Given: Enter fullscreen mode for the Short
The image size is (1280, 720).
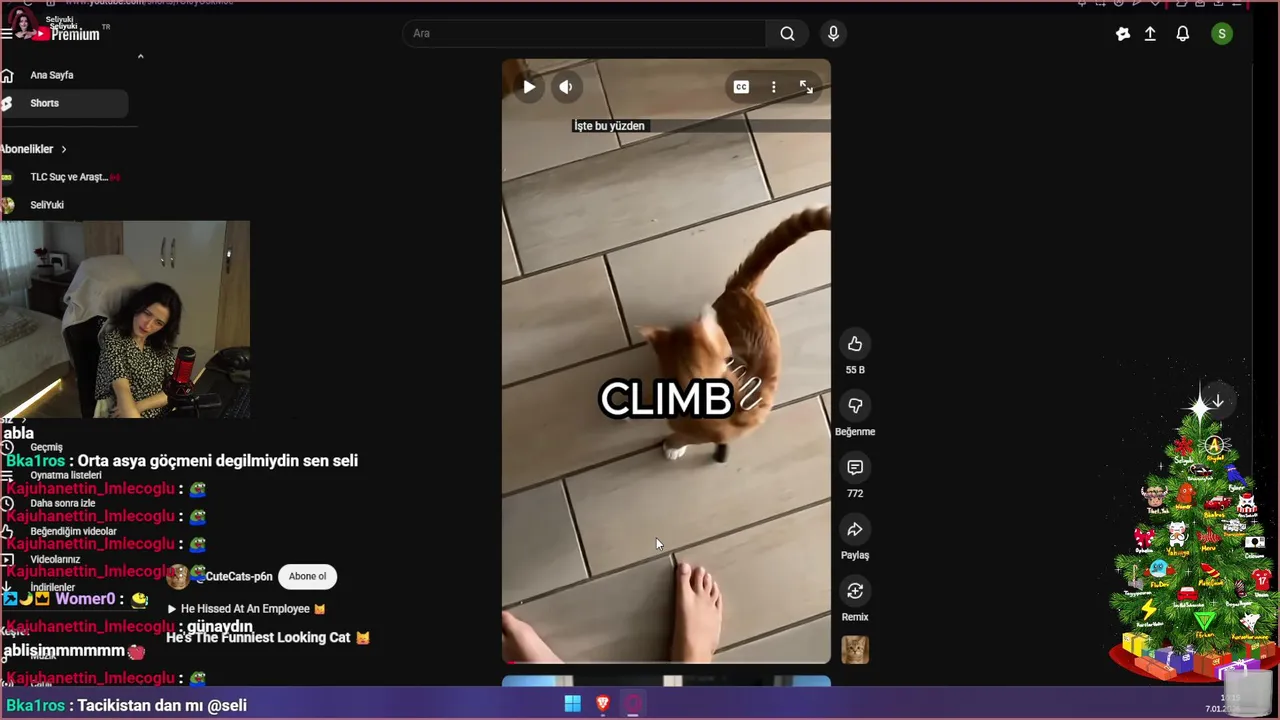Looking at the screenshot, I should [x=806, y=87].
